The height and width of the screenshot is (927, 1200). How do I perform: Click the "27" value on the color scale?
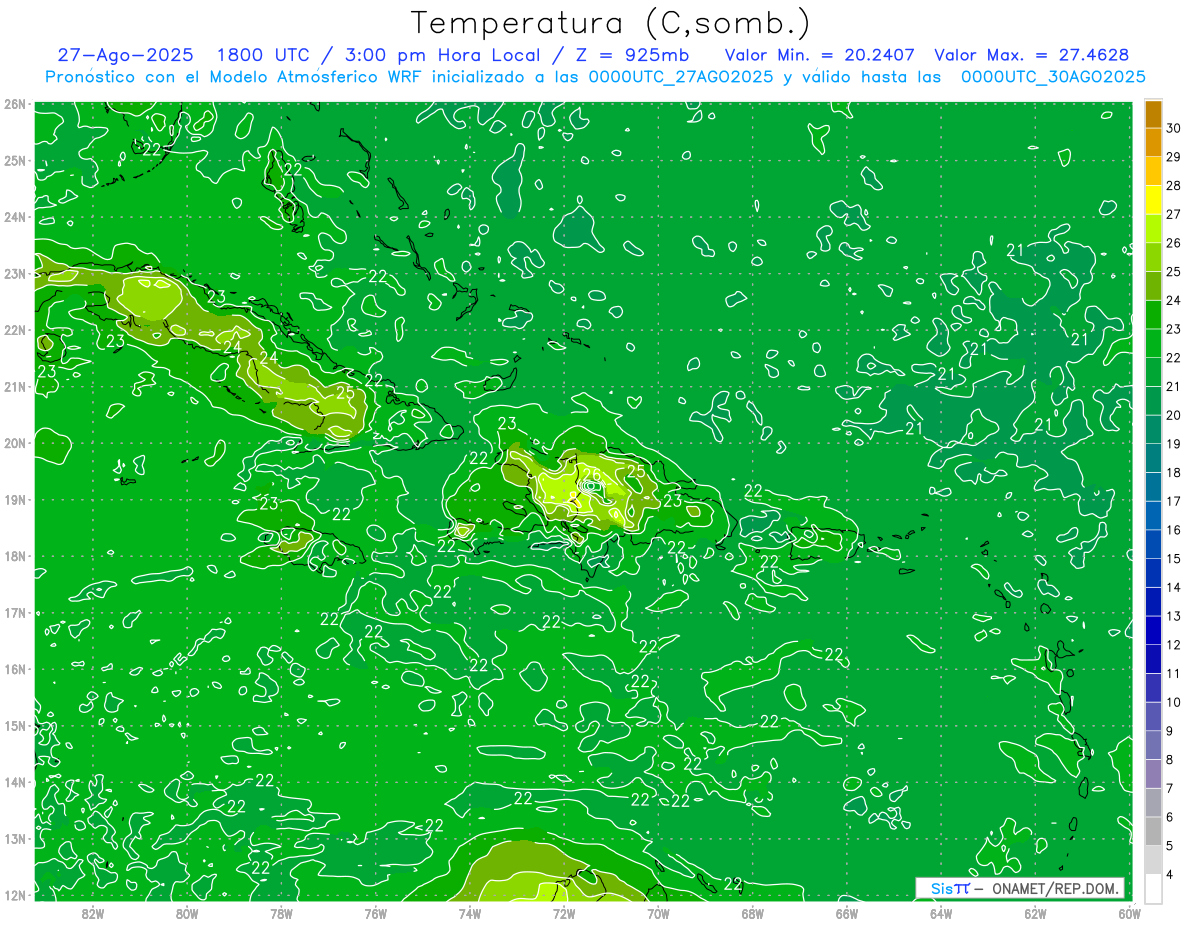1174,214
